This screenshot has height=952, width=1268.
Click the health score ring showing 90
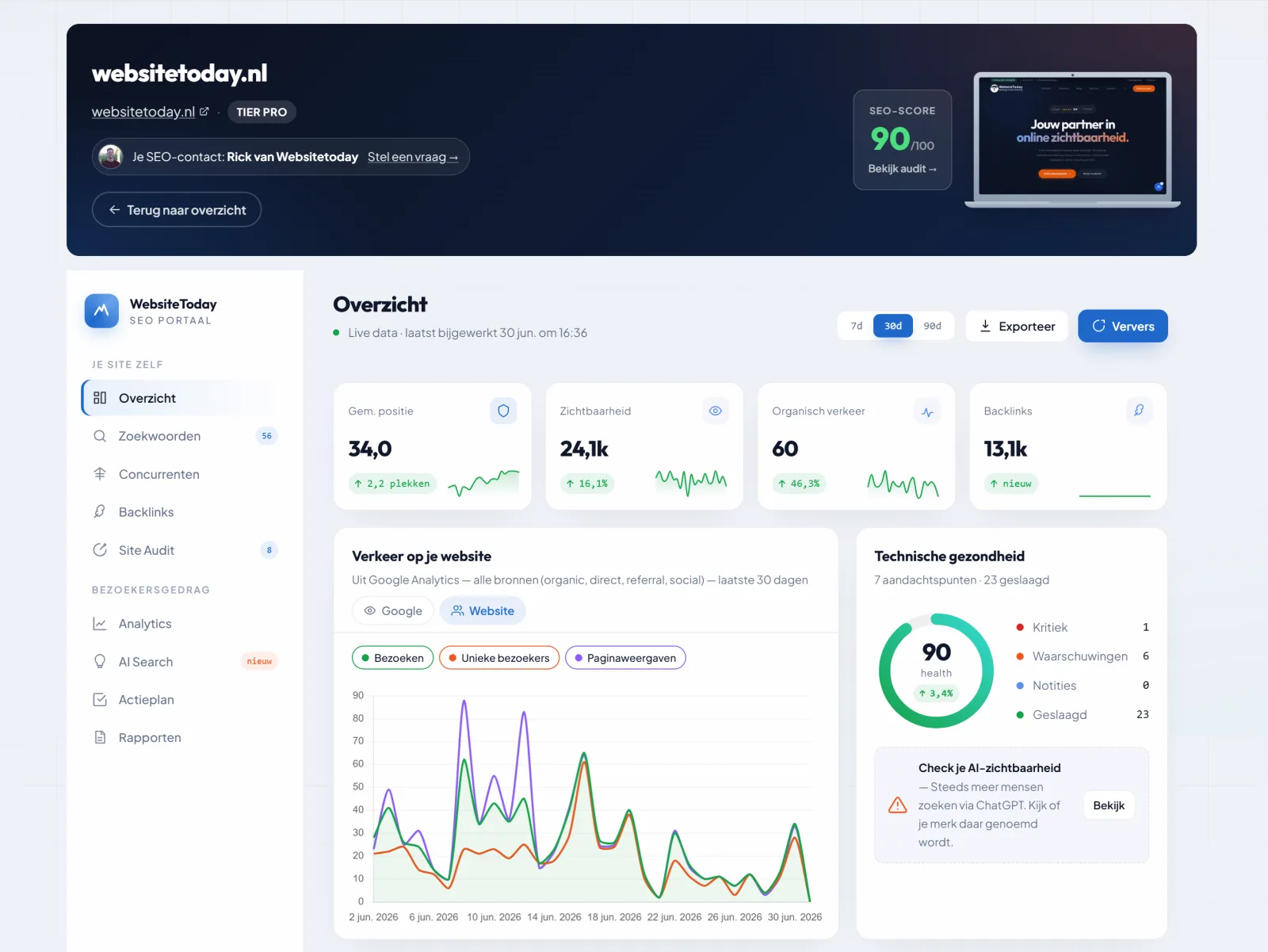point(936,671)
